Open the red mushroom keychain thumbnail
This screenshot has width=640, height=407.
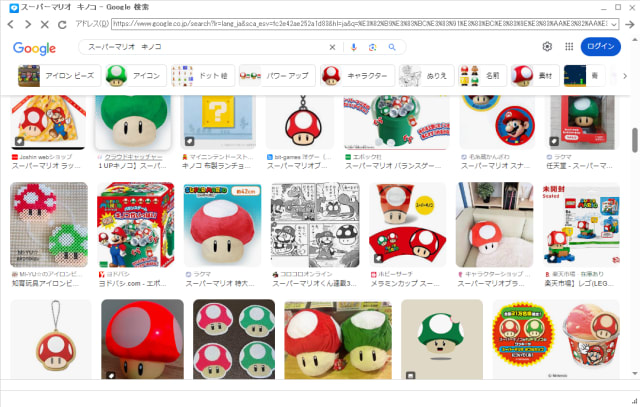coord(302,122)
